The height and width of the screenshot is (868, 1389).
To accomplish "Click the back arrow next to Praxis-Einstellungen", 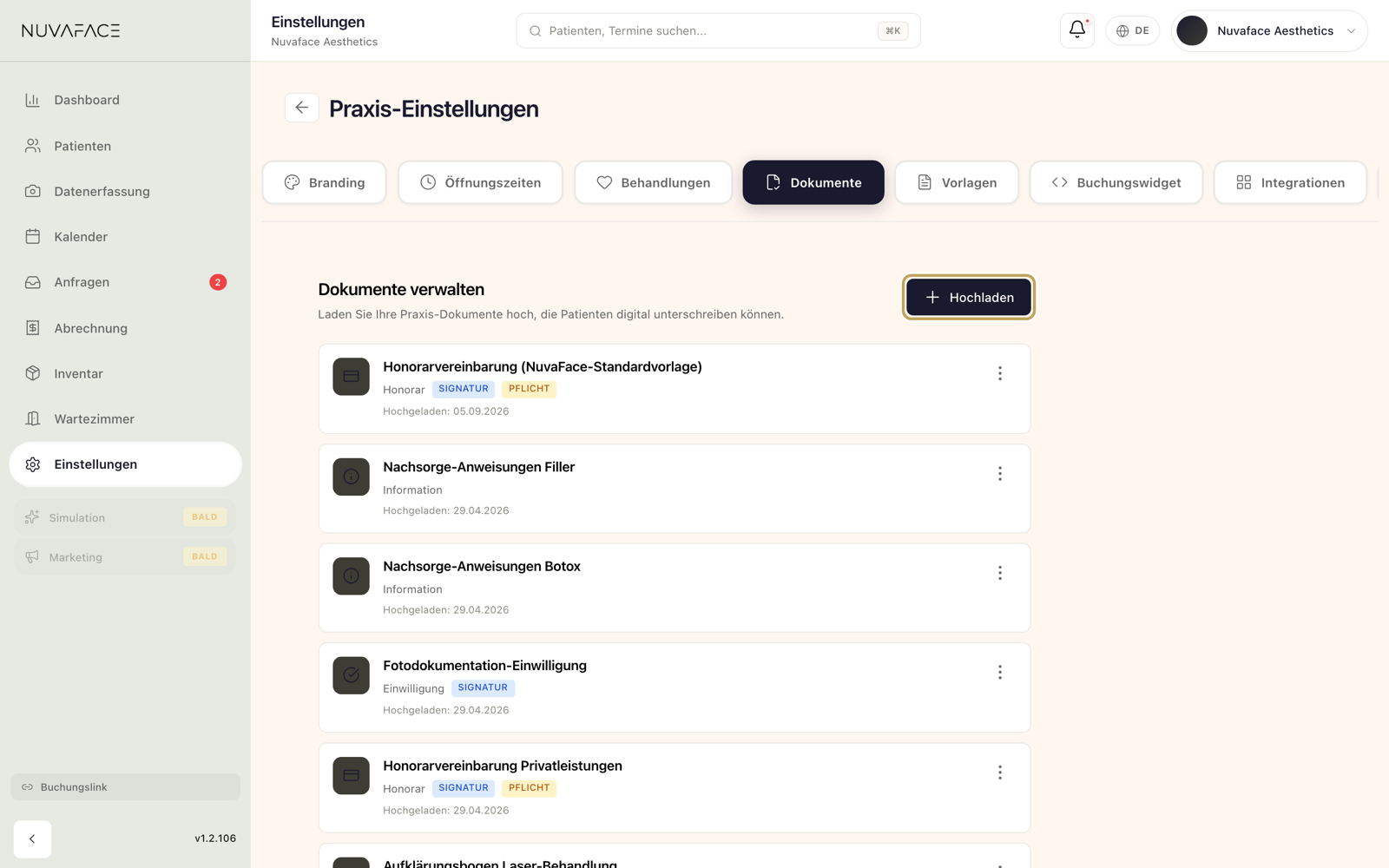I will tap(302, 108).
